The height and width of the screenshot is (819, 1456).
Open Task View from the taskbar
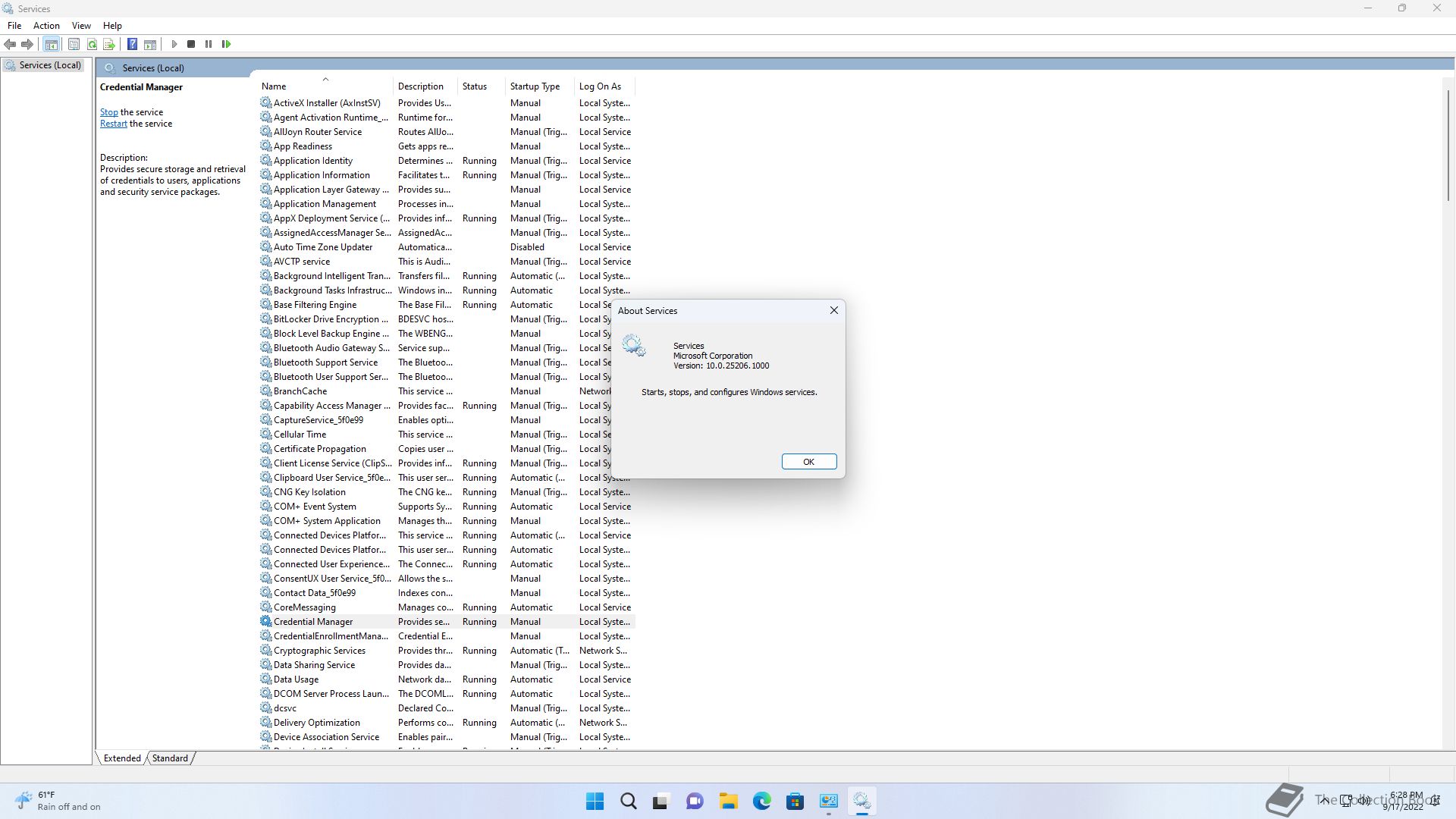[661, 801]
